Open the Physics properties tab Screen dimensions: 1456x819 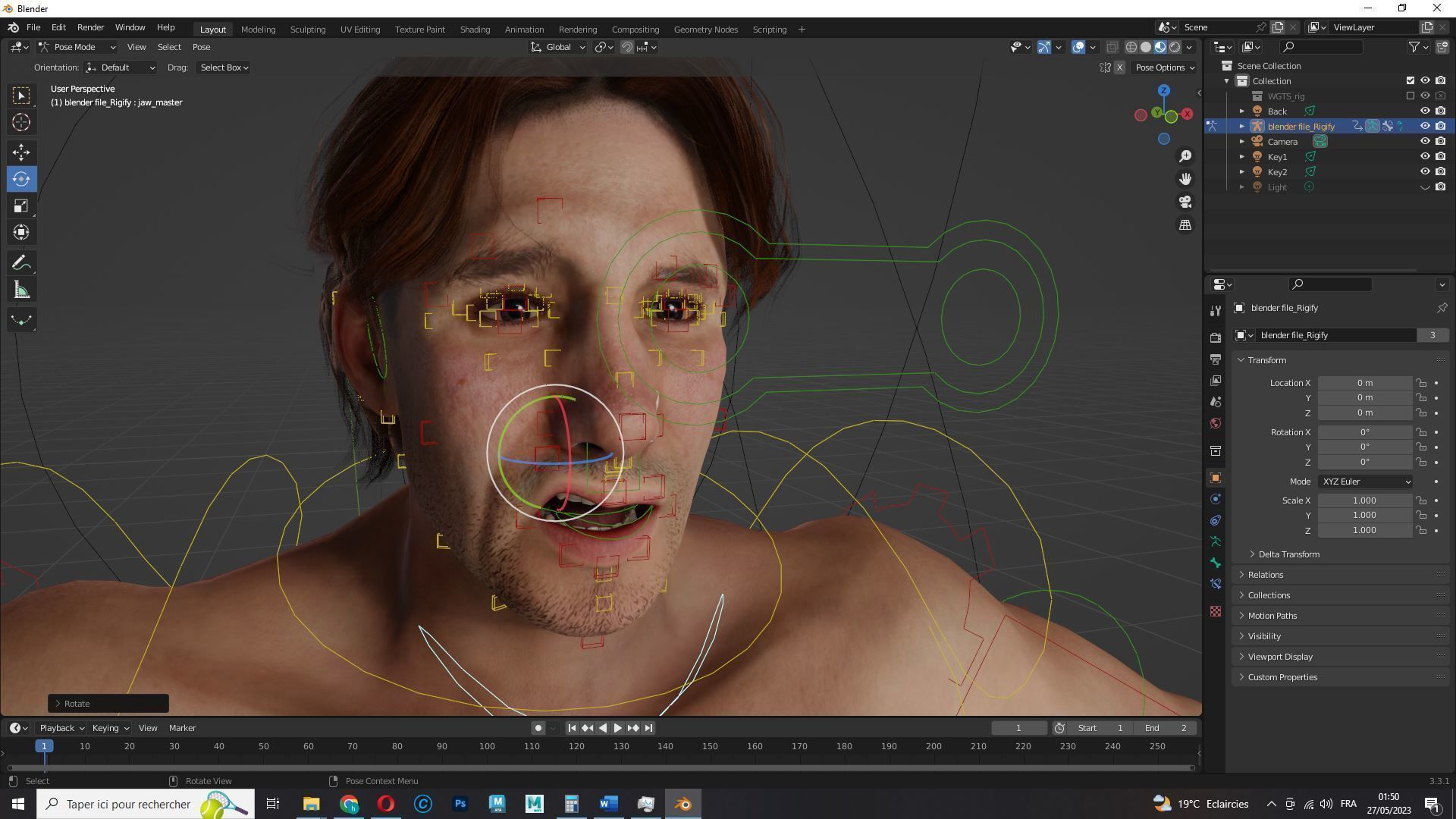pos(1216,499)
